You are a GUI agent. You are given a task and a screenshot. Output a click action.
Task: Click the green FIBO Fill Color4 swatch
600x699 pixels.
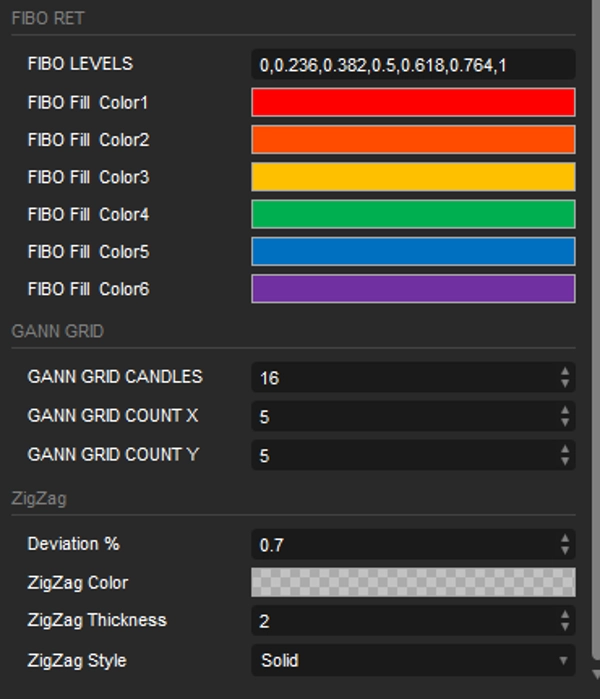point(412,214)
